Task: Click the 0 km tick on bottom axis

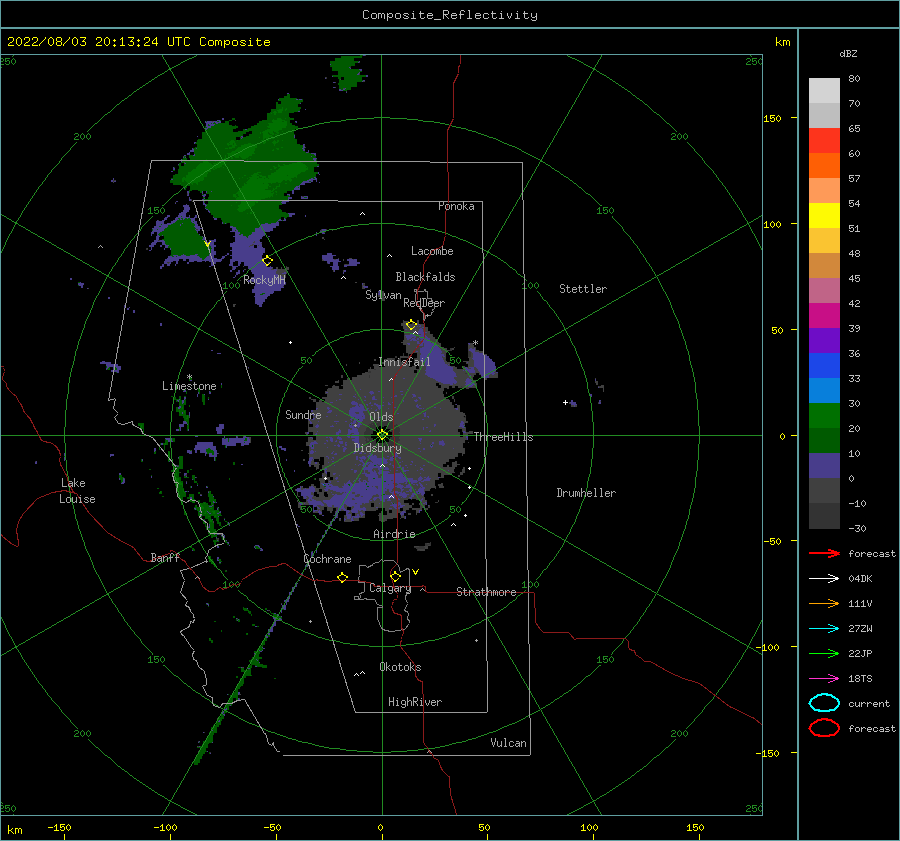Action: [381, 827]
